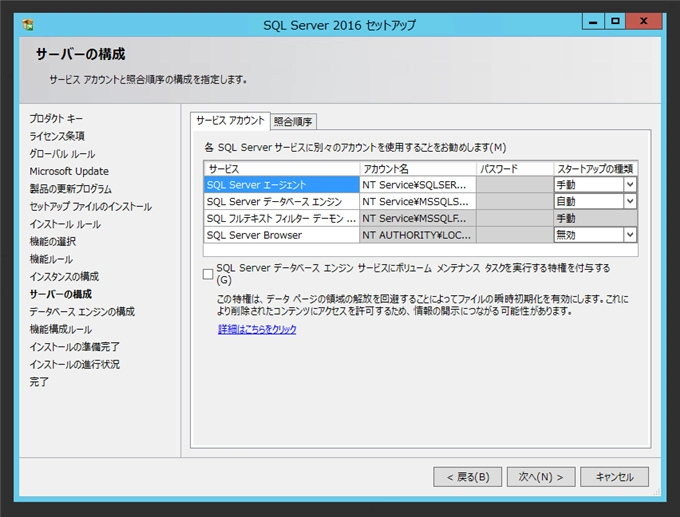This screenshot has height=517, width=680.
Task: Click the アカウント名 column header
Action: pos(418,169)
